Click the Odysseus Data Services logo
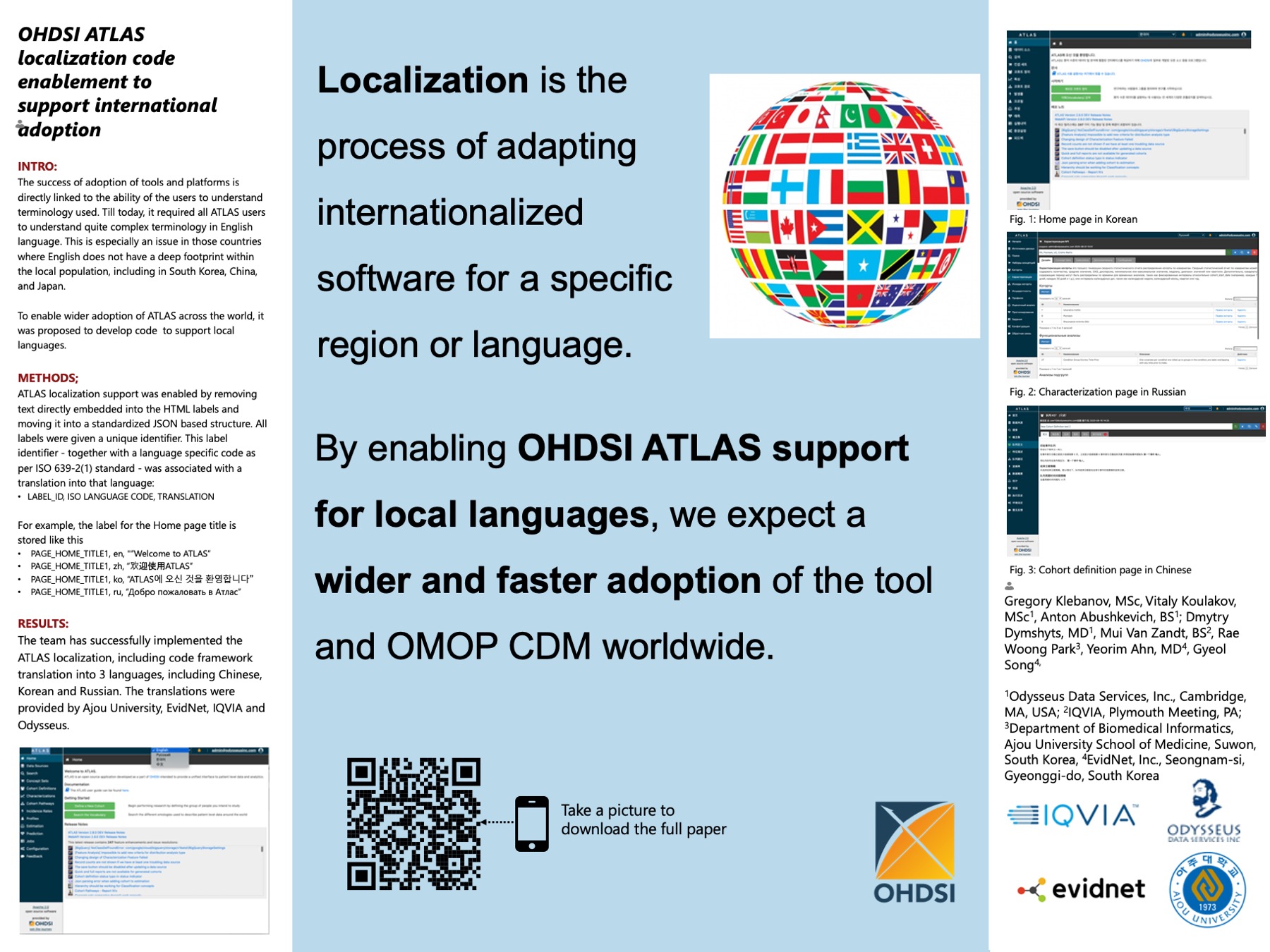The width and height of the screenshot is (1270, 952). click(1204, 812)
